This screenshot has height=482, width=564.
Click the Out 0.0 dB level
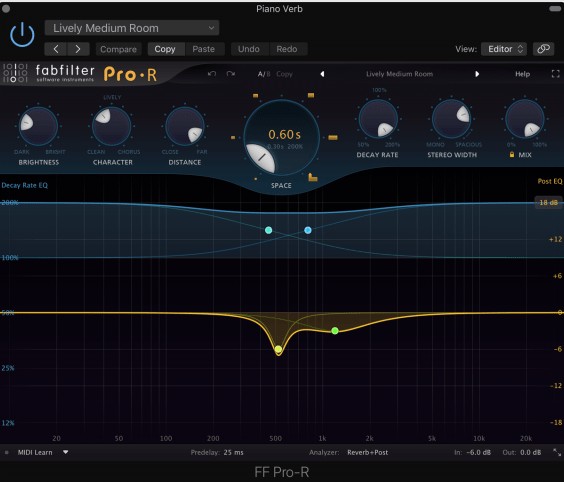coord(531,453)
